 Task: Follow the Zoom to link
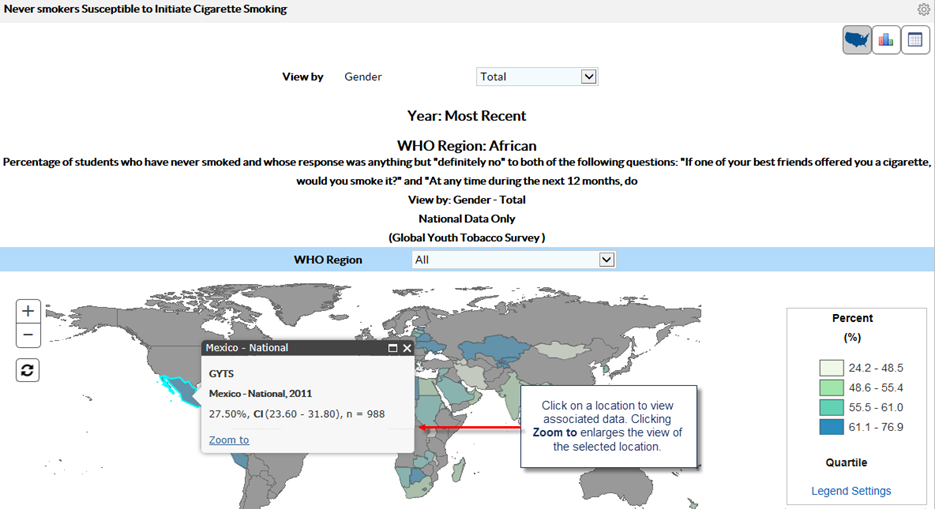click(x=229, y=440)
